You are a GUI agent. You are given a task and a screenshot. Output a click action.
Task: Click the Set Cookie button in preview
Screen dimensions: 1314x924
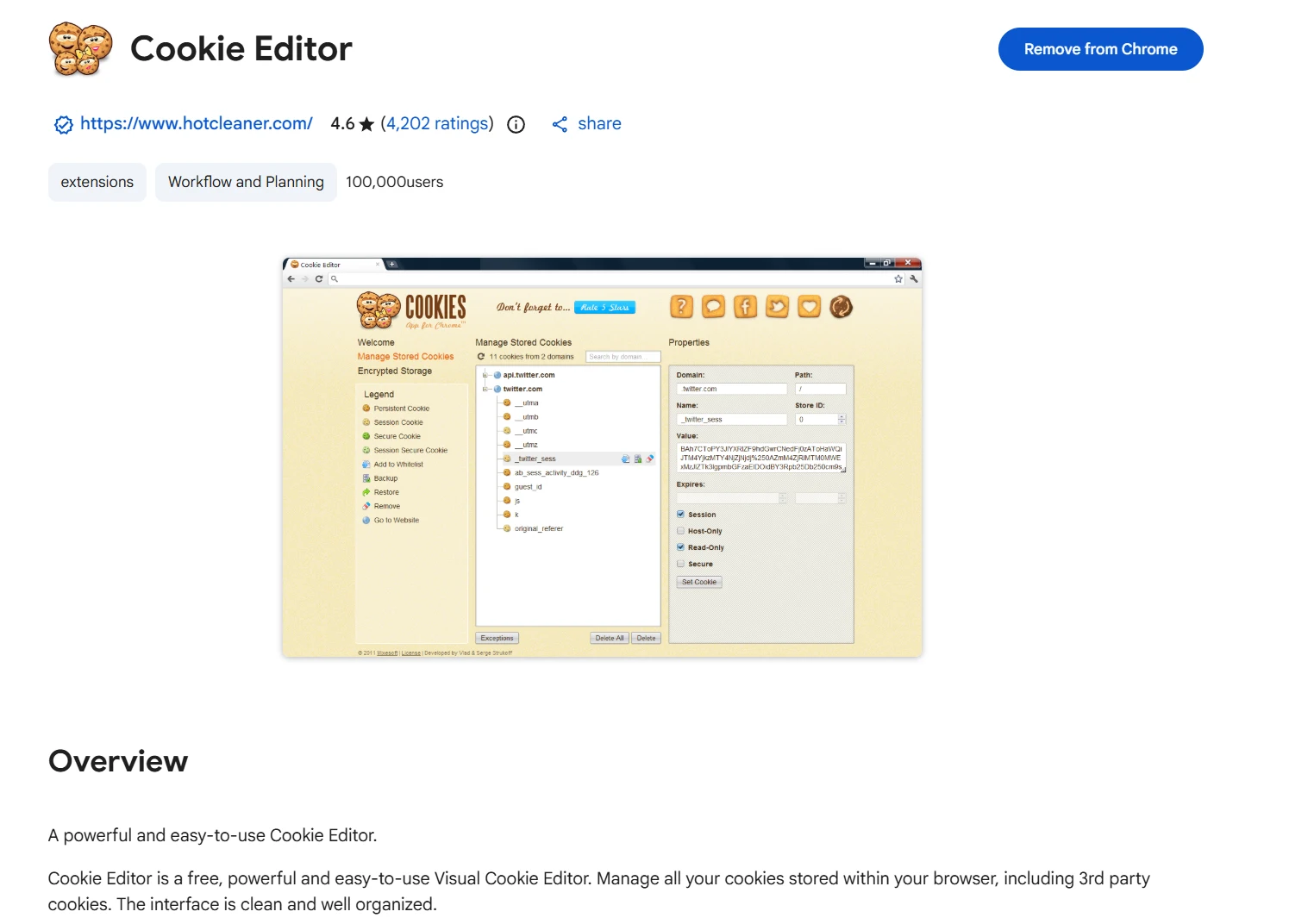tap(699, 582)
